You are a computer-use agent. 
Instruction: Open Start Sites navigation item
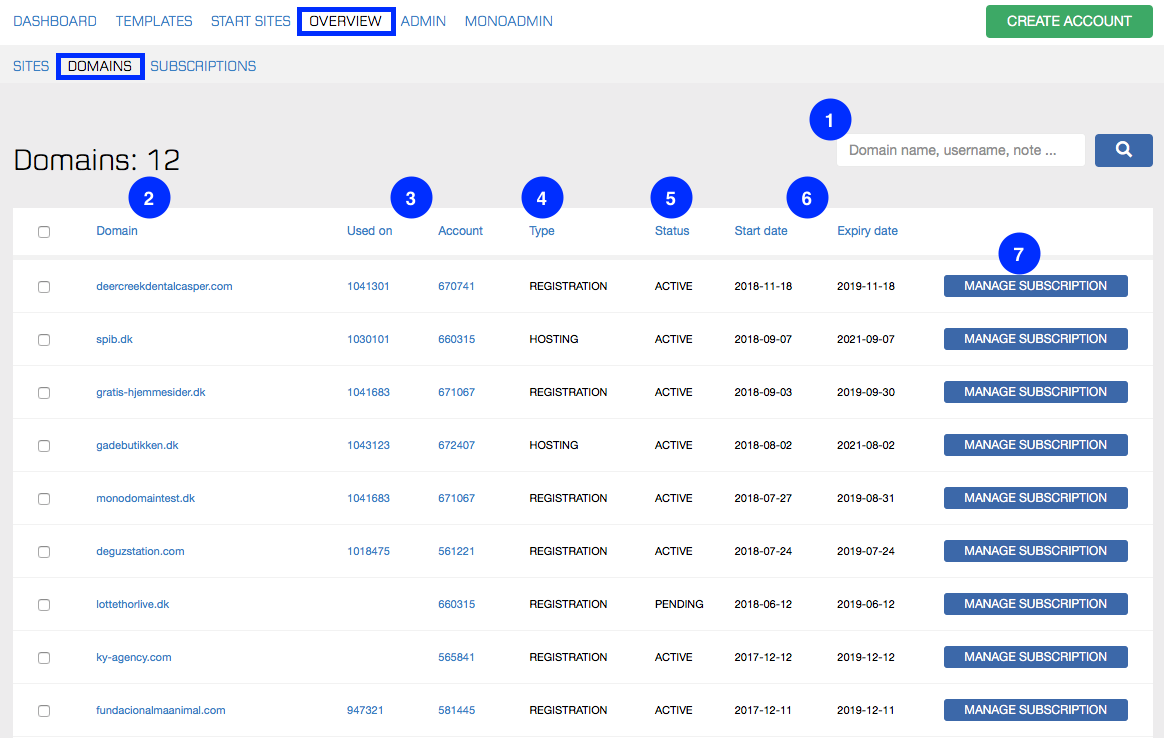(250, 22)
